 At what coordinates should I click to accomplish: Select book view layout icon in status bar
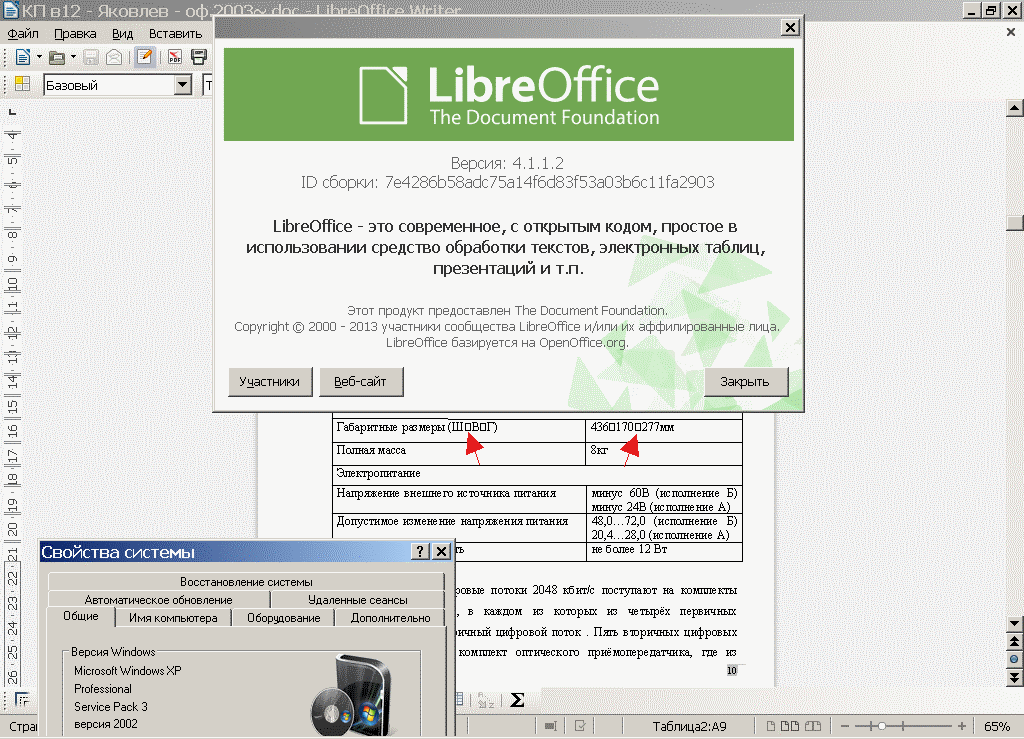[x=816, y=726]
